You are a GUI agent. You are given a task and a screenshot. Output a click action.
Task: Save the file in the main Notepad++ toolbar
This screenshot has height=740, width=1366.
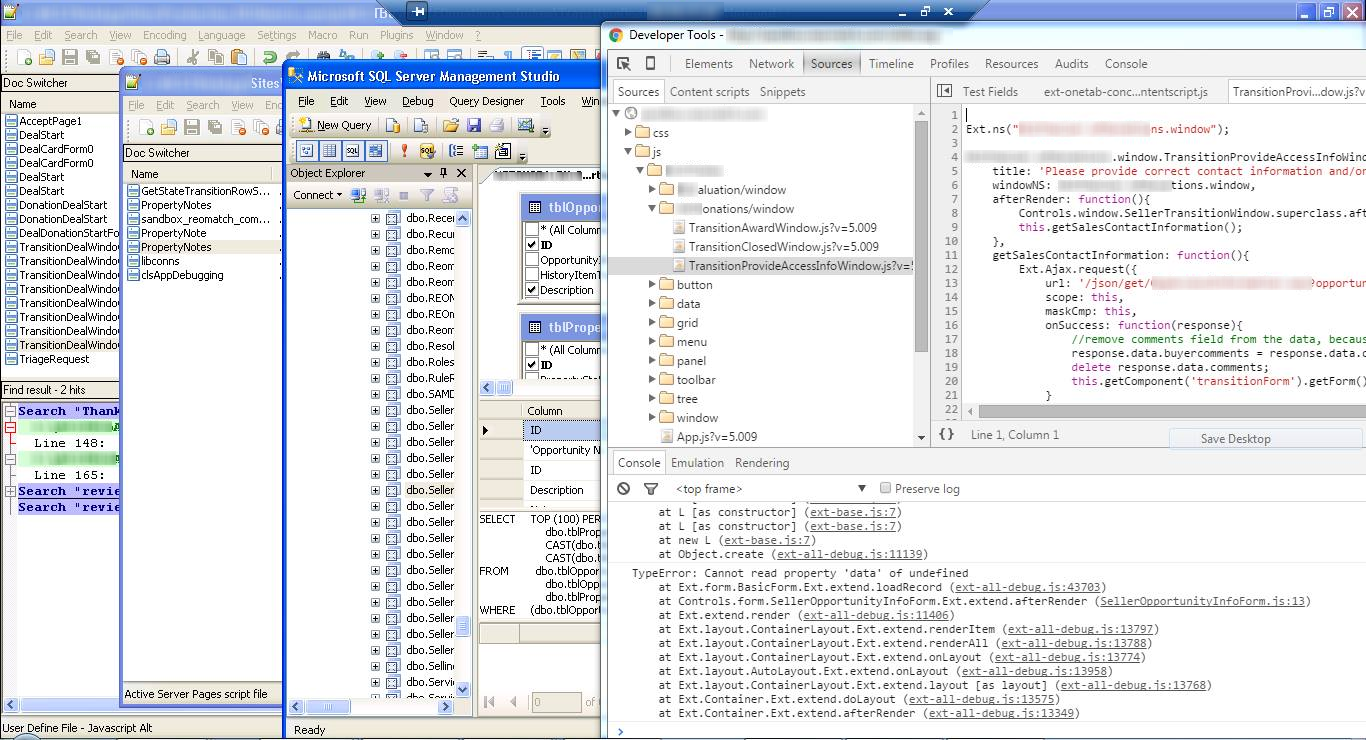[69, 58]
